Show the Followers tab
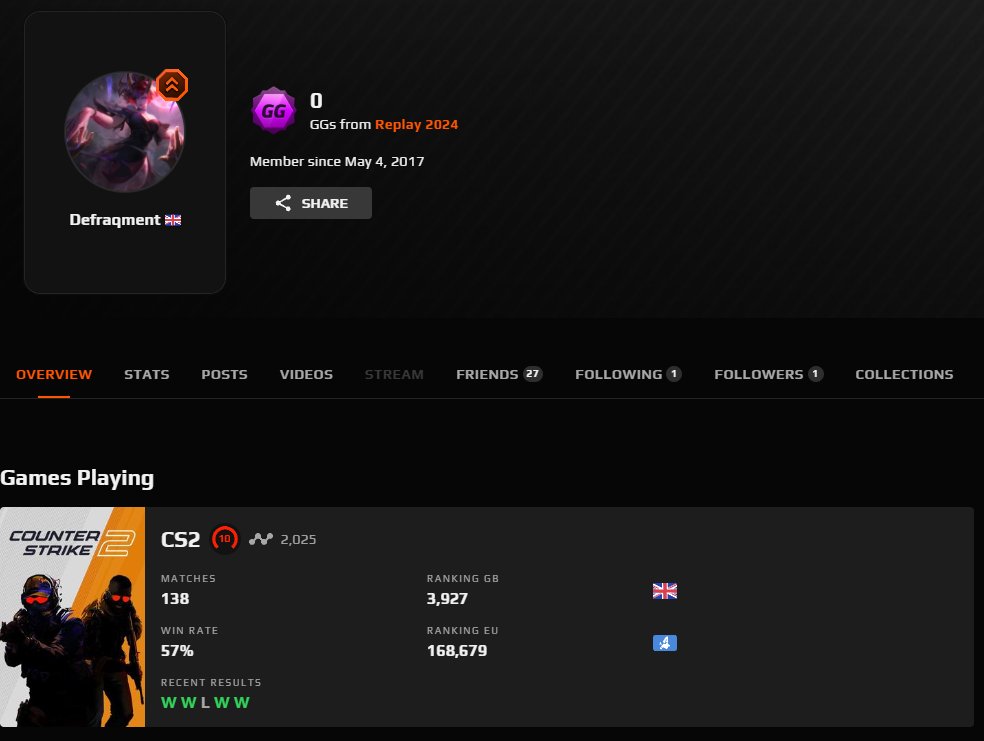The height and width of the screenshot is (741, 984). 769,375
